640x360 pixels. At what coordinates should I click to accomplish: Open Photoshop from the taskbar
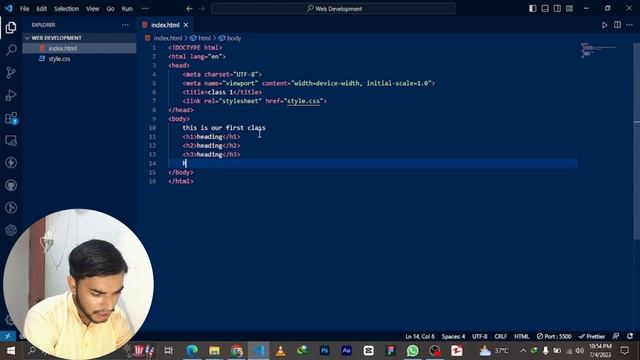tap(324, 351)
